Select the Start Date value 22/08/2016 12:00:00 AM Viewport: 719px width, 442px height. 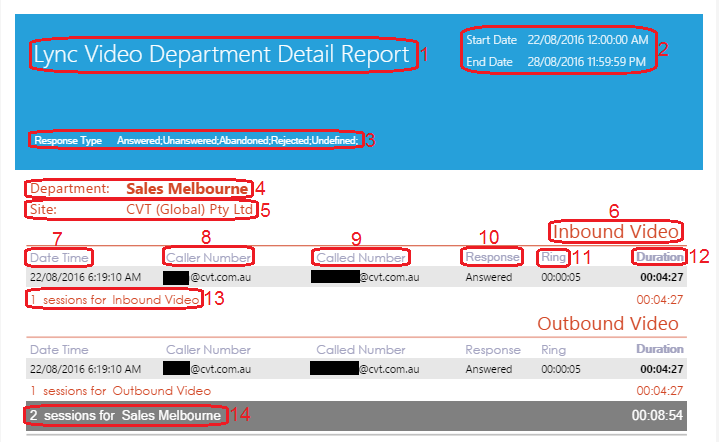[x=587, y=40]
